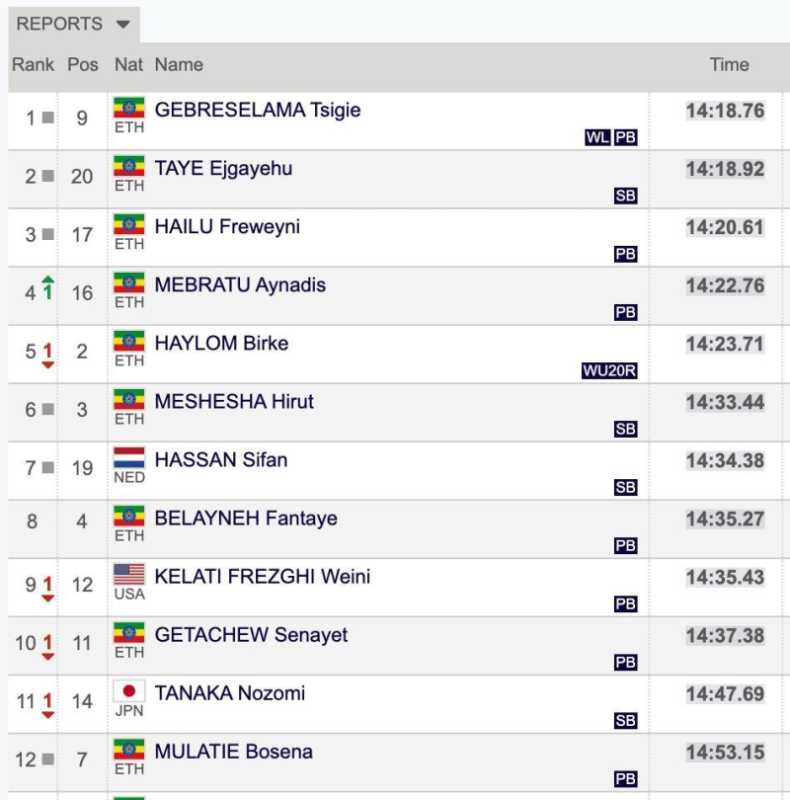Image resolution: width=790 pixels, height=800 pixels.
Task: Click the PB badge on Hailu Freweyni's row
Action: (x=625, y=254)
